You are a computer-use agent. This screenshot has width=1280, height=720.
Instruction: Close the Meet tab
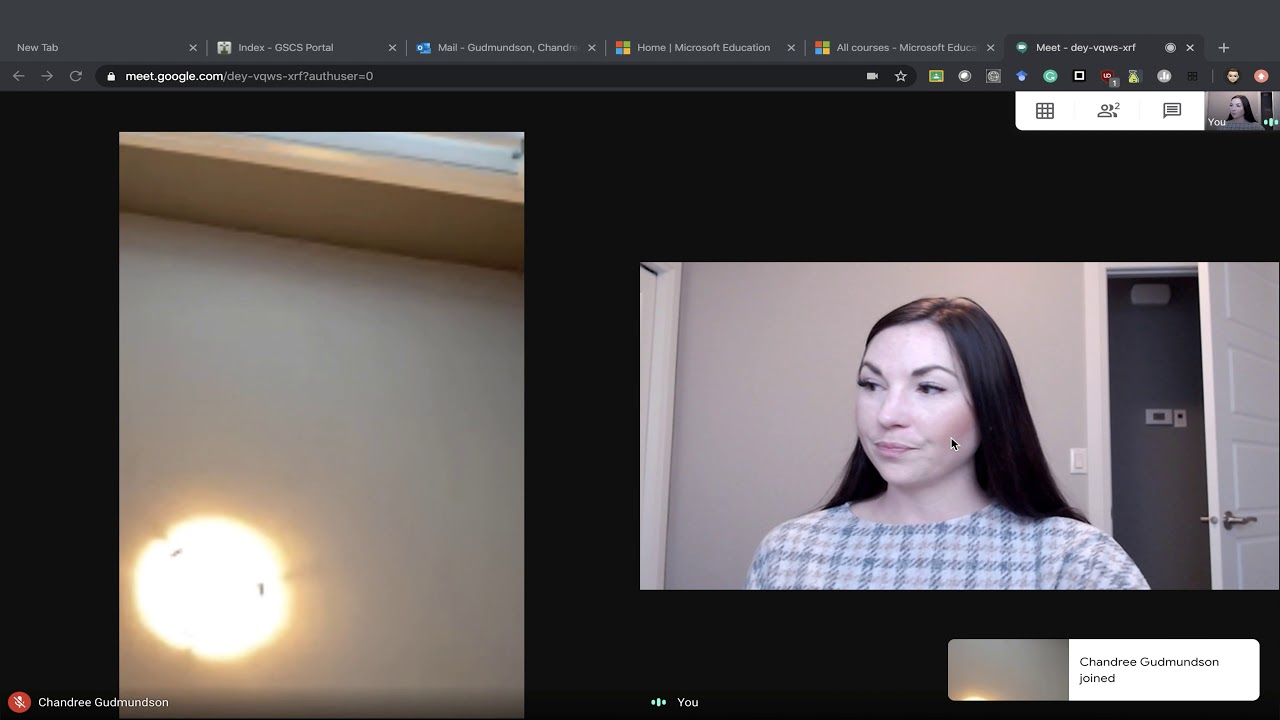[x=1190, y=47]
